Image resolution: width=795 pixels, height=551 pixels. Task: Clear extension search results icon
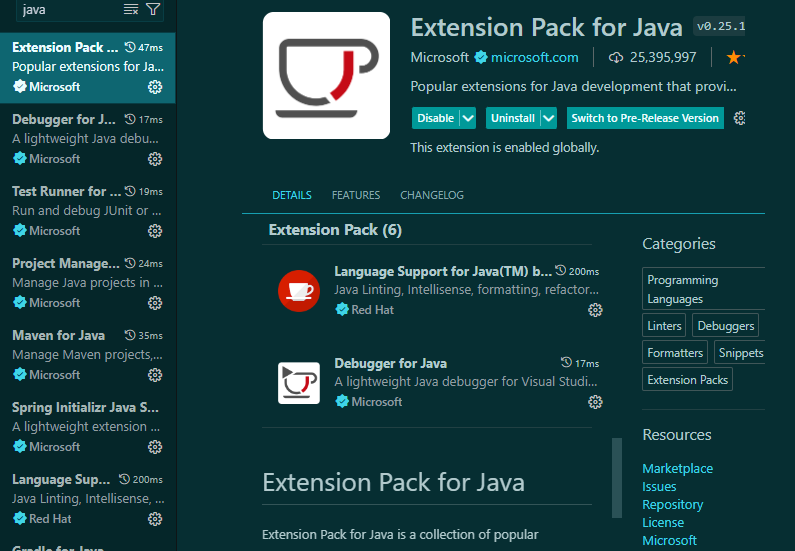click(131, 9)
